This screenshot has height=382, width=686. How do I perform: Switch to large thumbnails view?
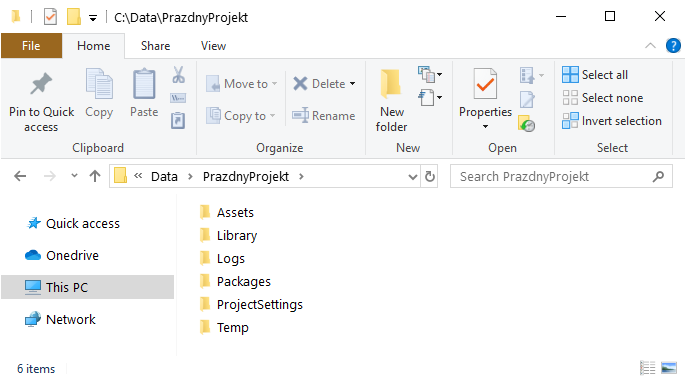point(669,368)
